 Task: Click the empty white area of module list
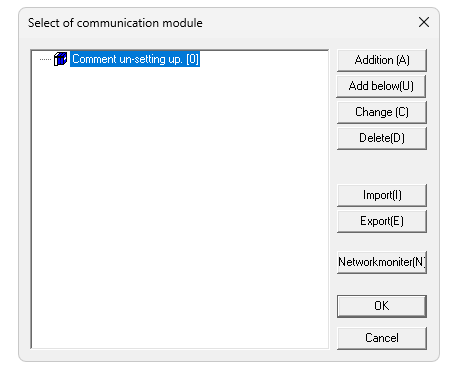coord(180,207)
